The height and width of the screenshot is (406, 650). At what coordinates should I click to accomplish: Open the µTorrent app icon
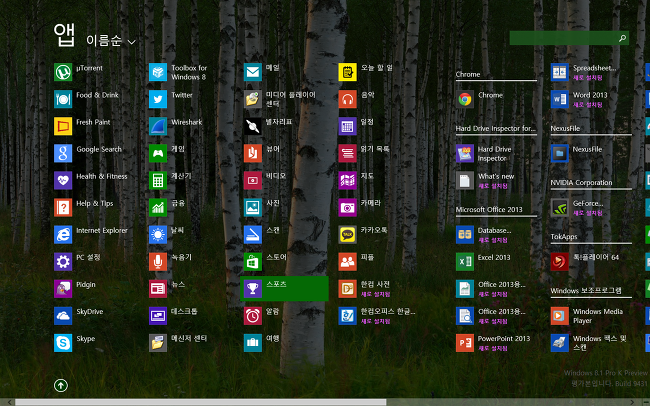[x=63, y=72]
